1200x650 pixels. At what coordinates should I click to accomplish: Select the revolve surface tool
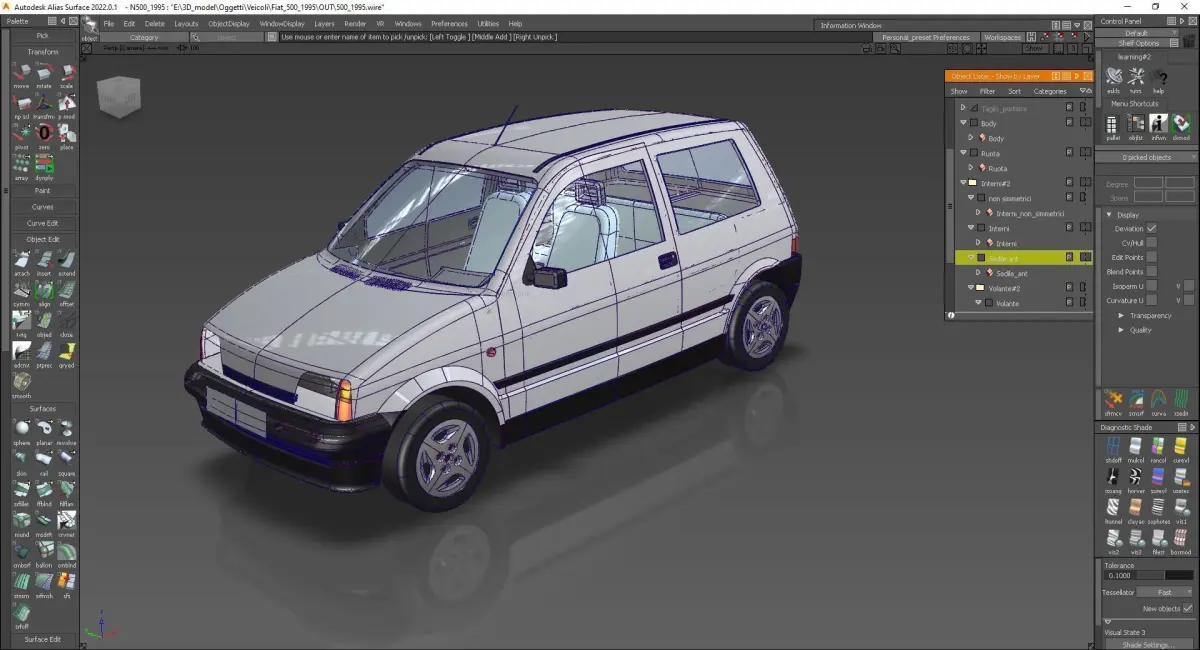[66, 428]
